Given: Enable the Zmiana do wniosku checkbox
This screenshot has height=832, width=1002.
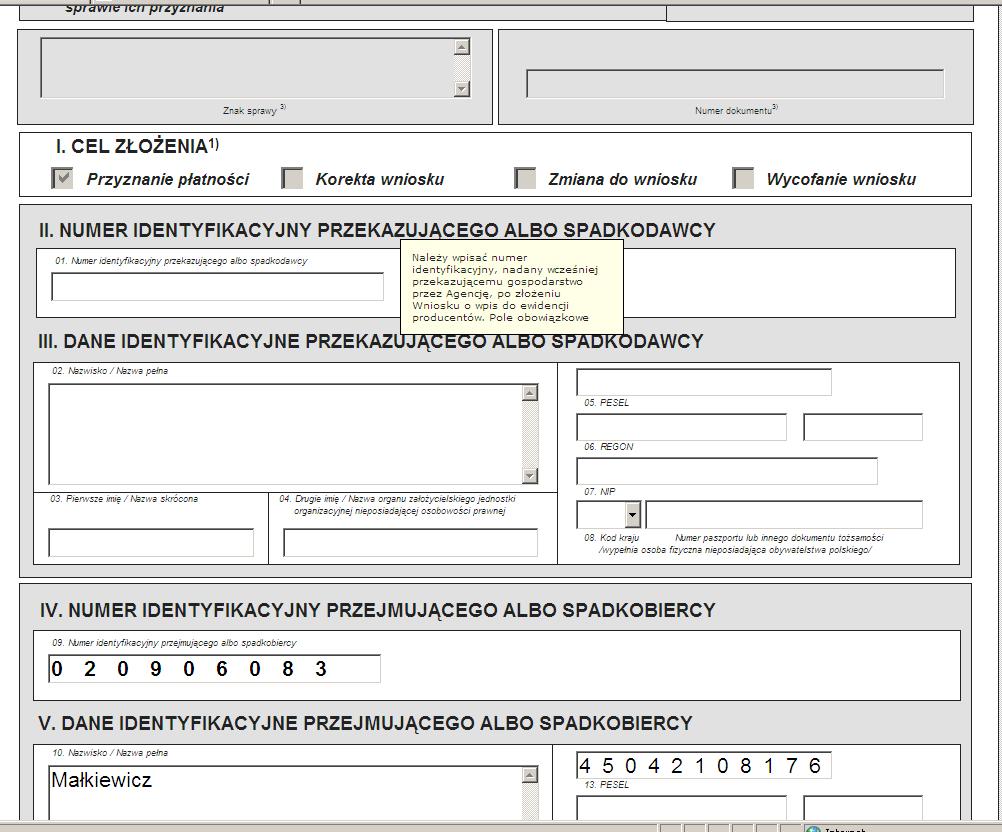Looking at the screenshot, I should click(525, 178).
